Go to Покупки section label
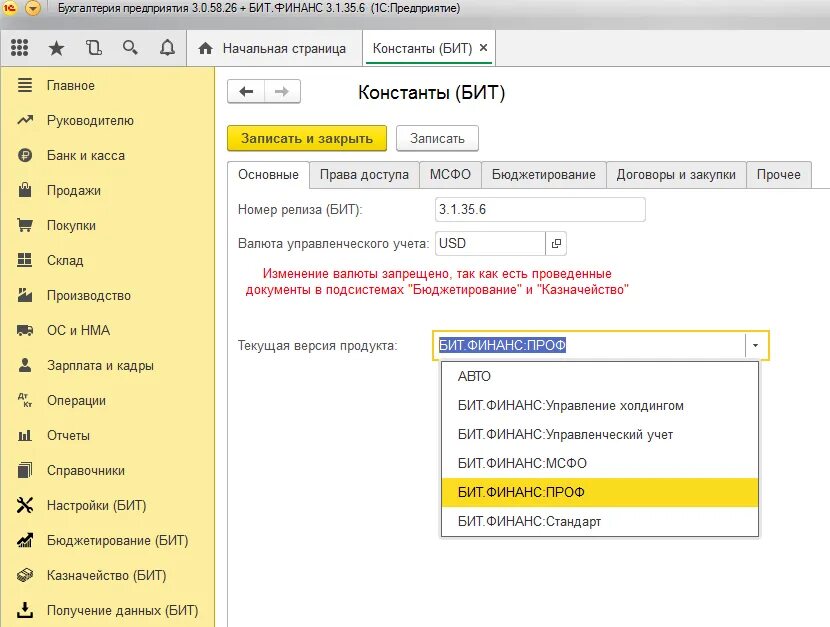Viewport: 830px width, 627px height. pyautogui.click(x=71, y=225)
